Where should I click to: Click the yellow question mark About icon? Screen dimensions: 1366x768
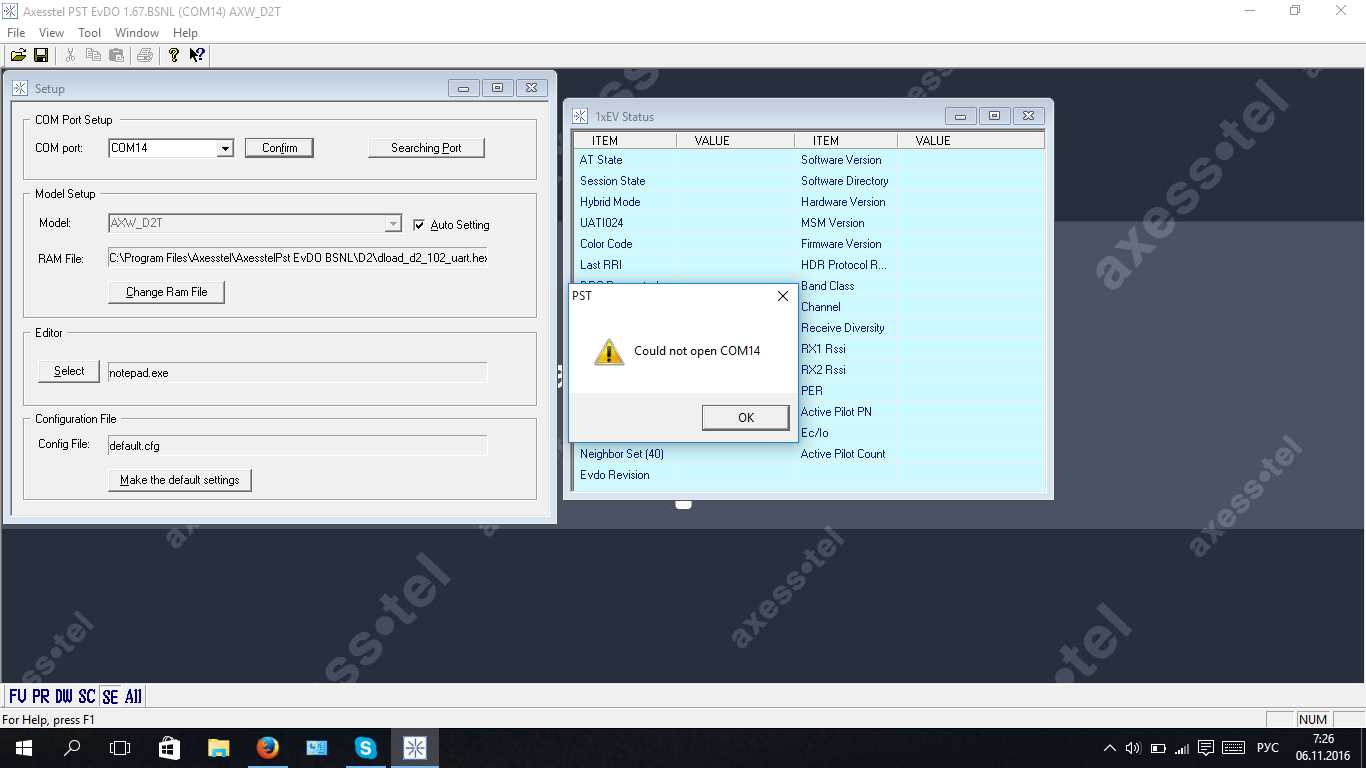coord(174,55)
